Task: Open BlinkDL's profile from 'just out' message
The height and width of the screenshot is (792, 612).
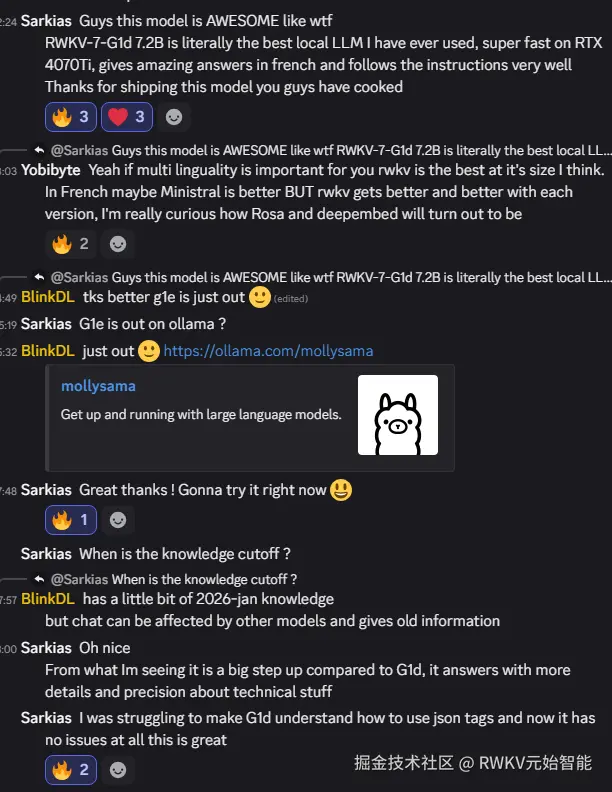Action: point(47,351)
